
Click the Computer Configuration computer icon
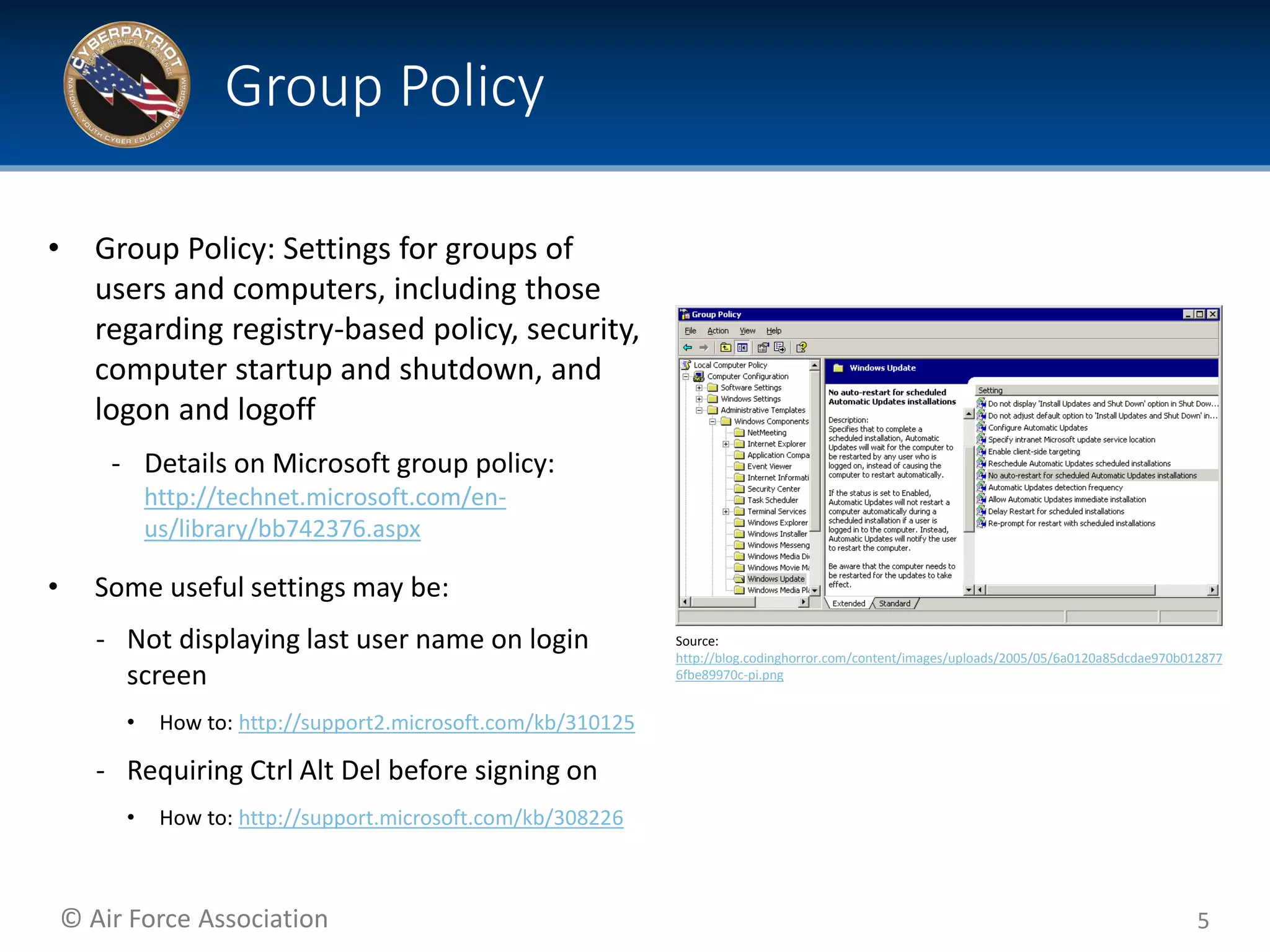pyautogui.click(x=699, y=376)
